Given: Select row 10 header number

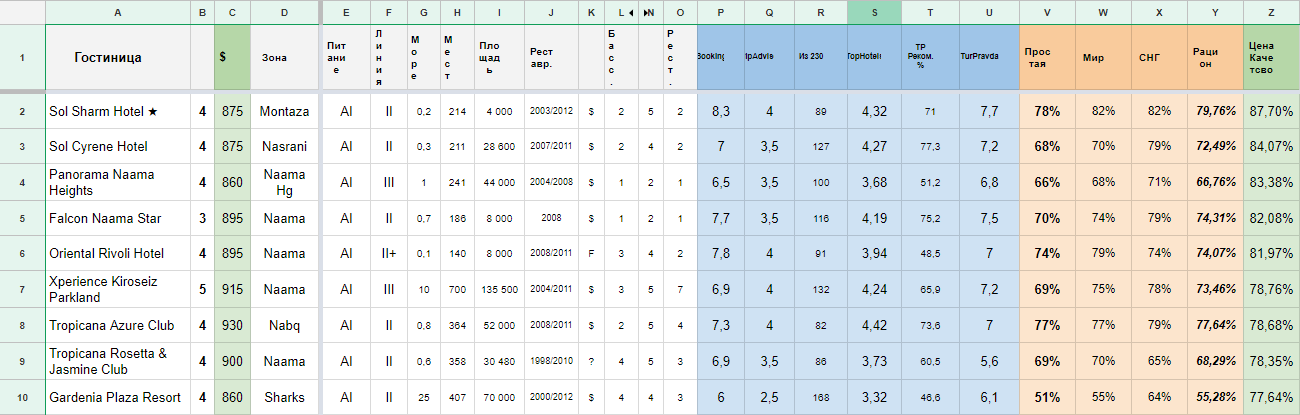Looking at the screenshot, I should 22,397.
